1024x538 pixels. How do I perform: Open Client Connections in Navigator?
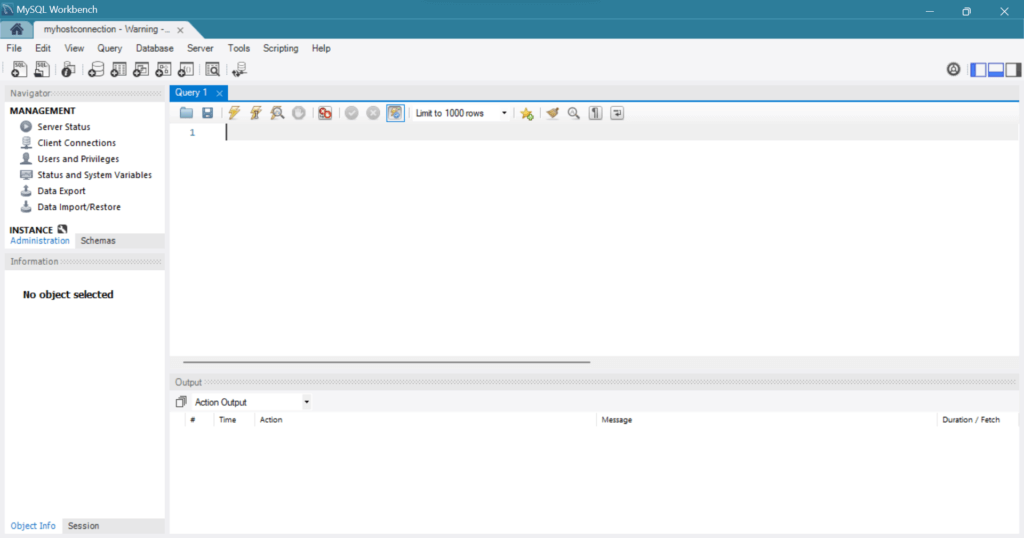tap(76, 143)
